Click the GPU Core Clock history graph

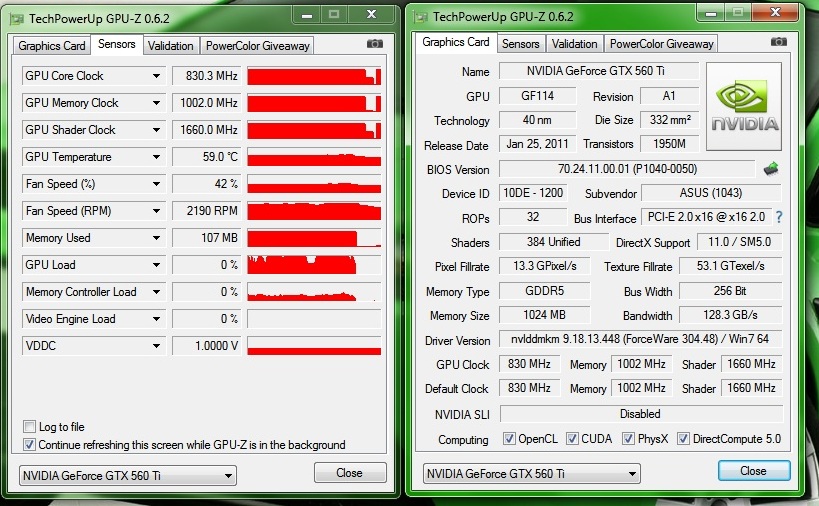point(314,76)
